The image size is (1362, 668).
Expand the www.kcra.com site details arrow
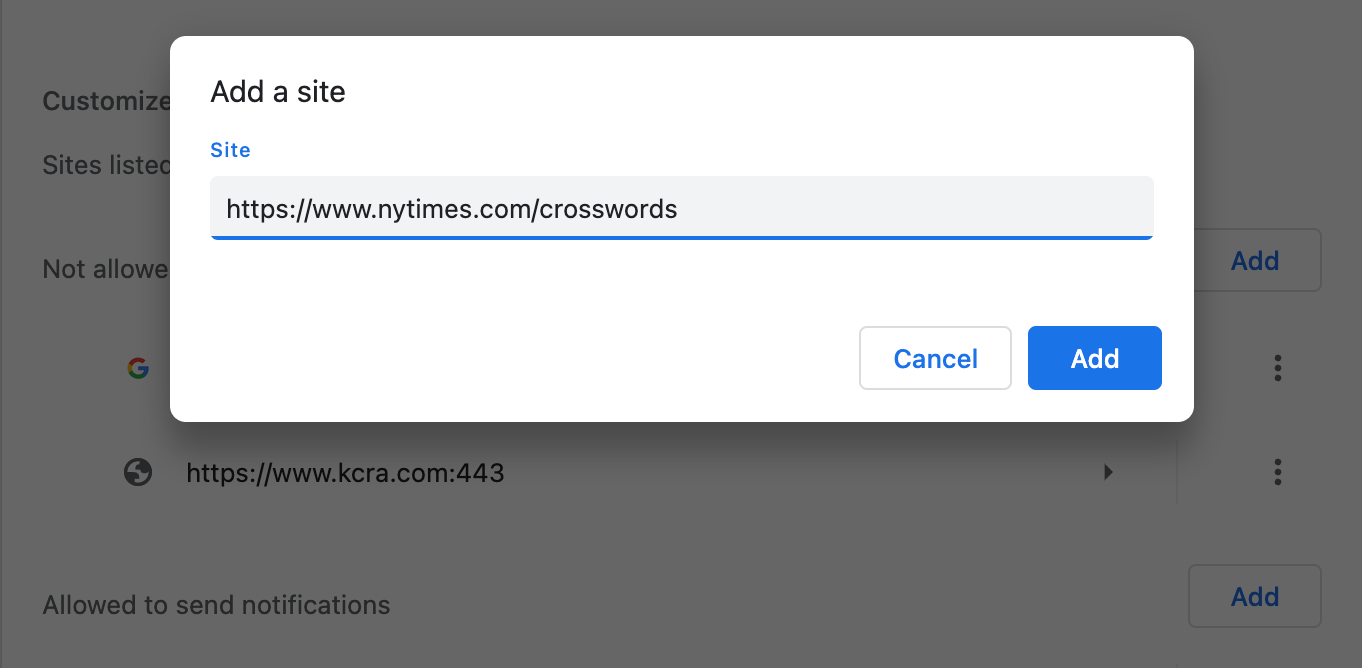1107,472
